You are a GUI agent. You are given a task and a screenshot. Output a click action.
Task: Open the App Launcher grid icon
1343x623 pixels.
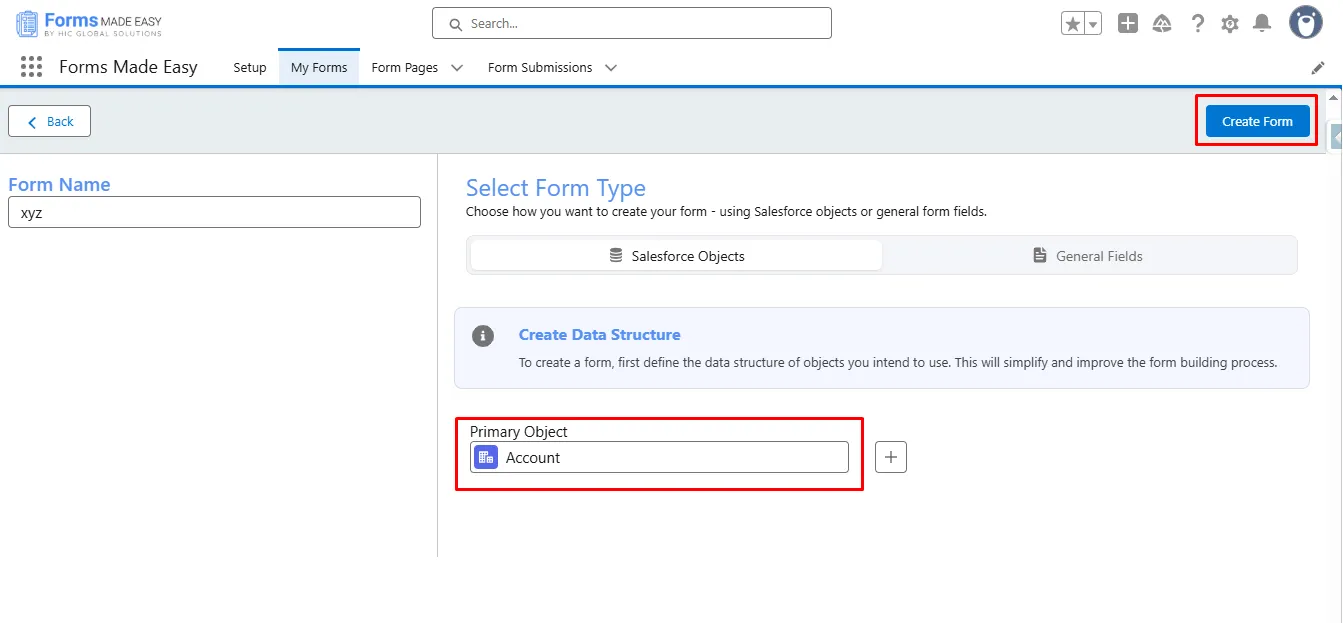coord(31,67)
